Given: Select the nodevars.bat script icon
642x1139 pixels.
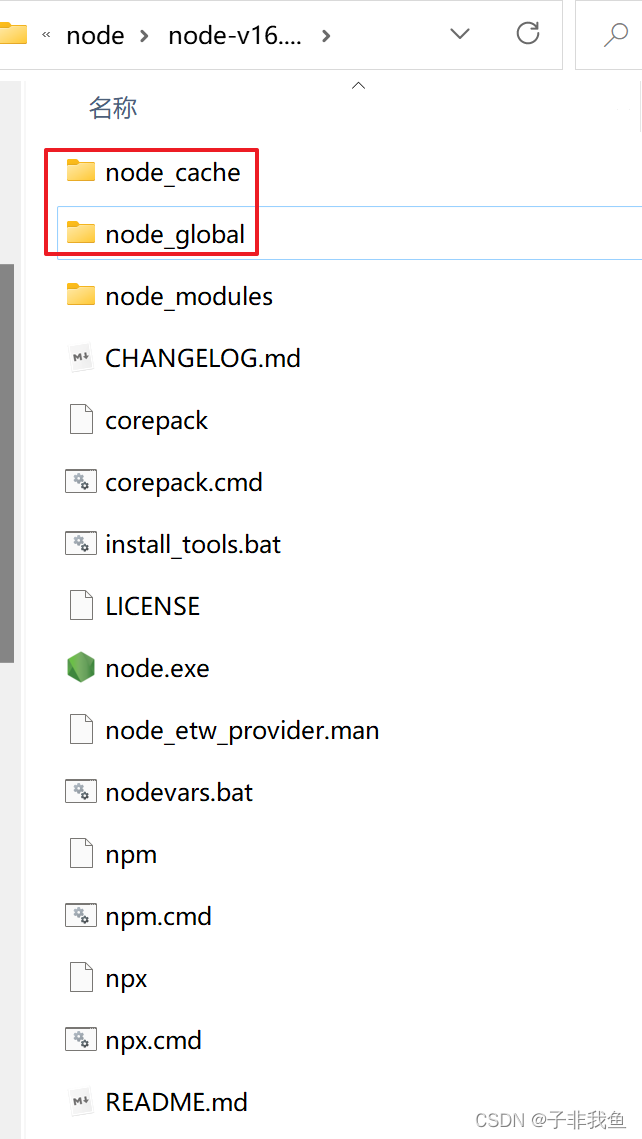Looking at the screenshot, I should pos(81,792).
